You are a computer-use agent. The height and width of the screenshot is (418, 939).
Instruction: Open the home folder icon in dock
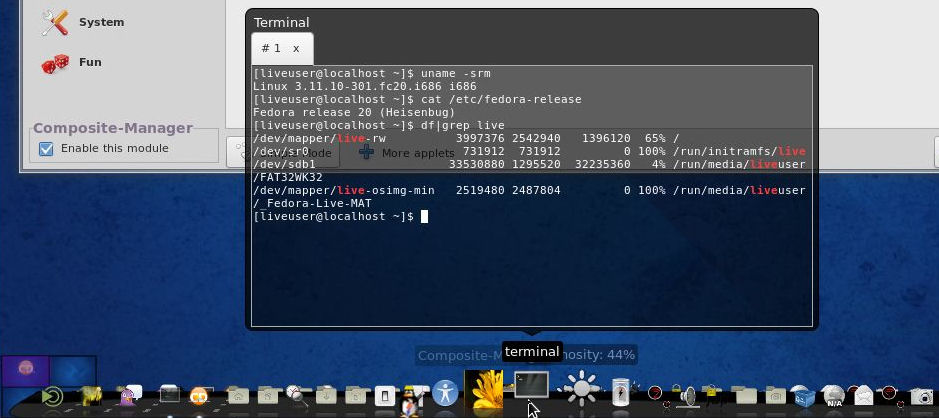click(x=238, y=396)
